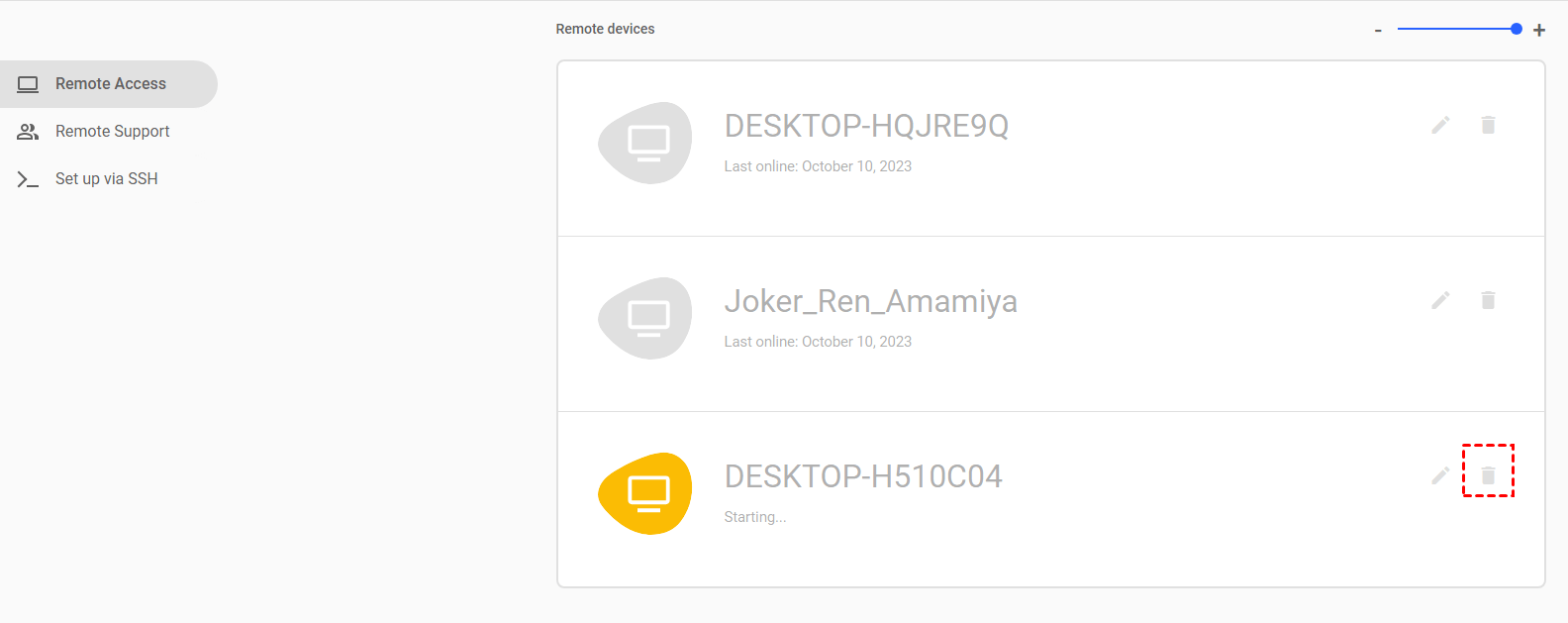Open the Remote Support section label
1568x623 pixels.
click(112, 132)
